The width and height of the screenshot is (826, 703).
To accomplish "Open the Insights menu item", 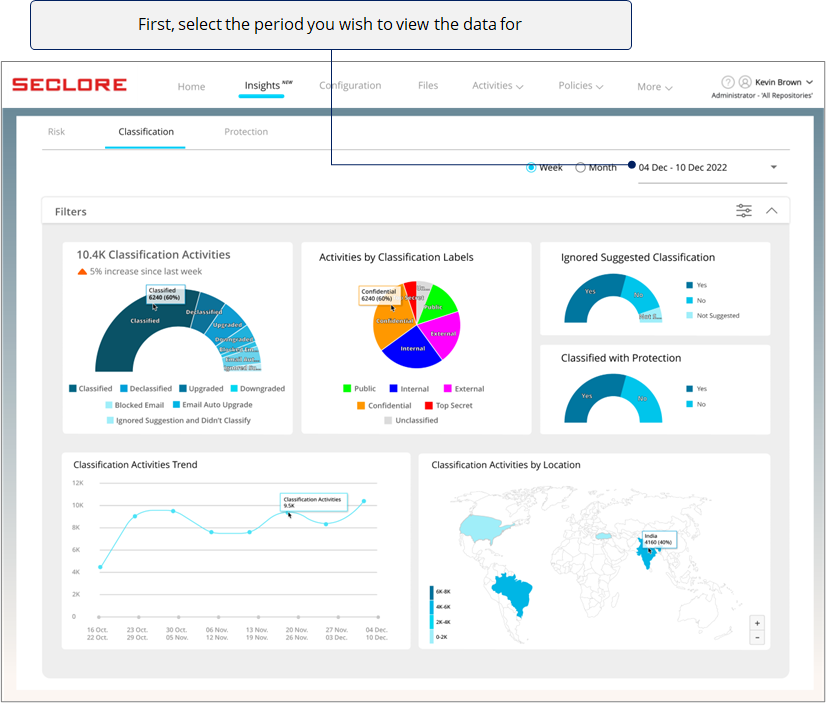I will pyautogui.click(x=262, y=86).
